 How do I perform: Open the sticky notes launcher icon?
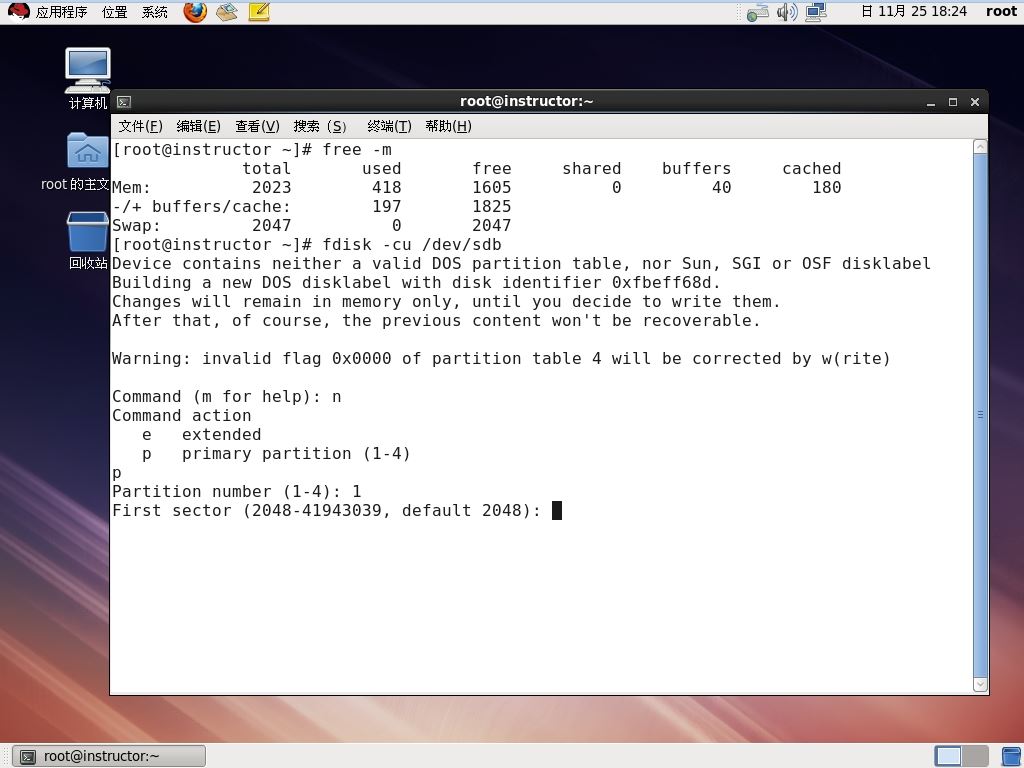(259, 12)
